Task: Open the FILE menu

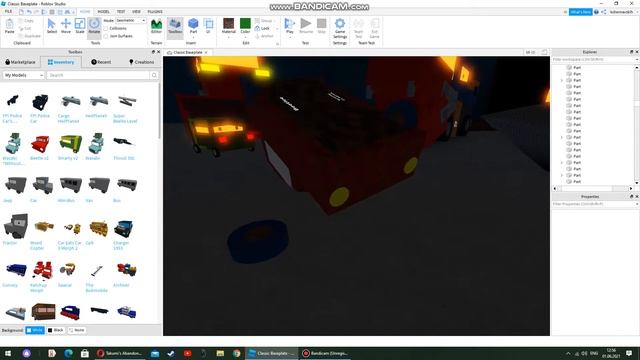Action: tap(8, 11)
